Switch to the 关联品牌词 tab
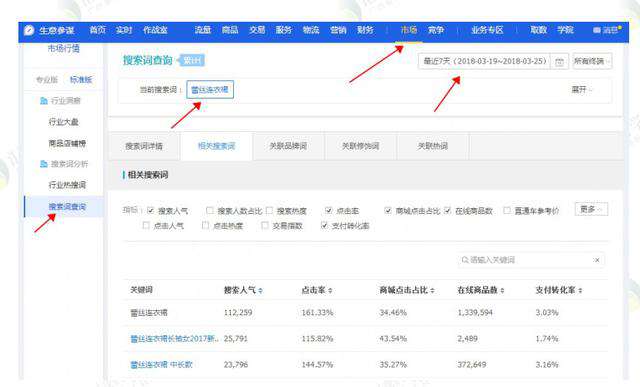 [x=288, y=146]
